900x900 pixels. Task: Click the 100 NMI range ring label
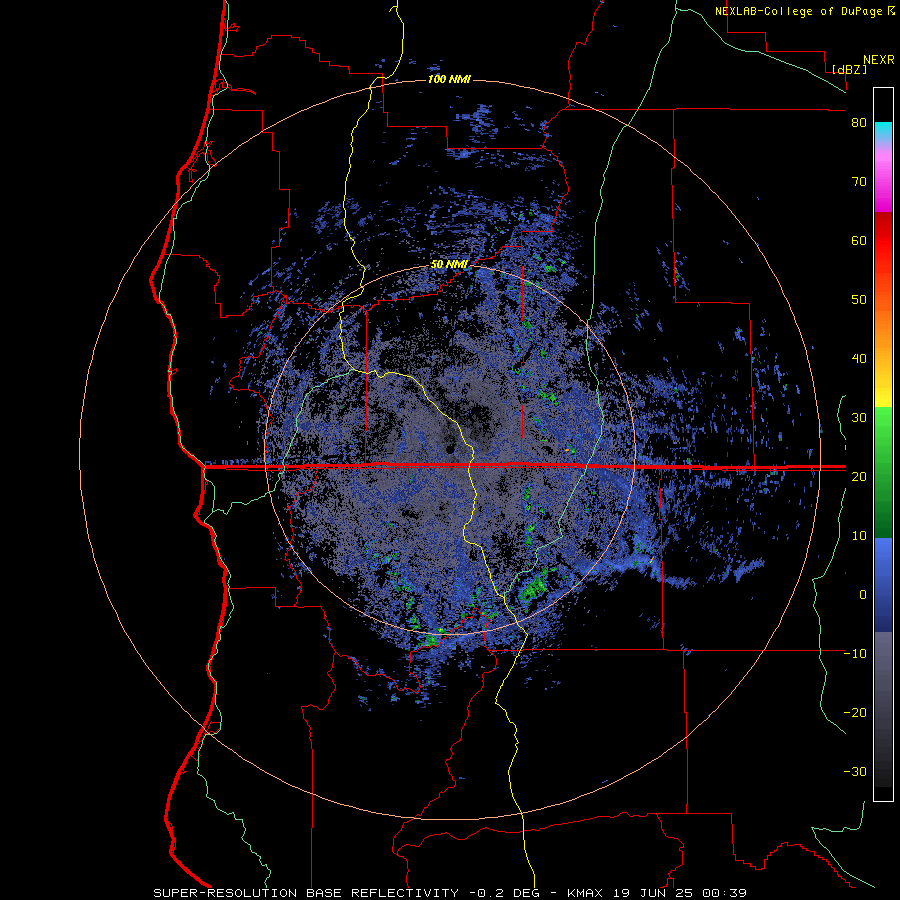pos(449,79)
